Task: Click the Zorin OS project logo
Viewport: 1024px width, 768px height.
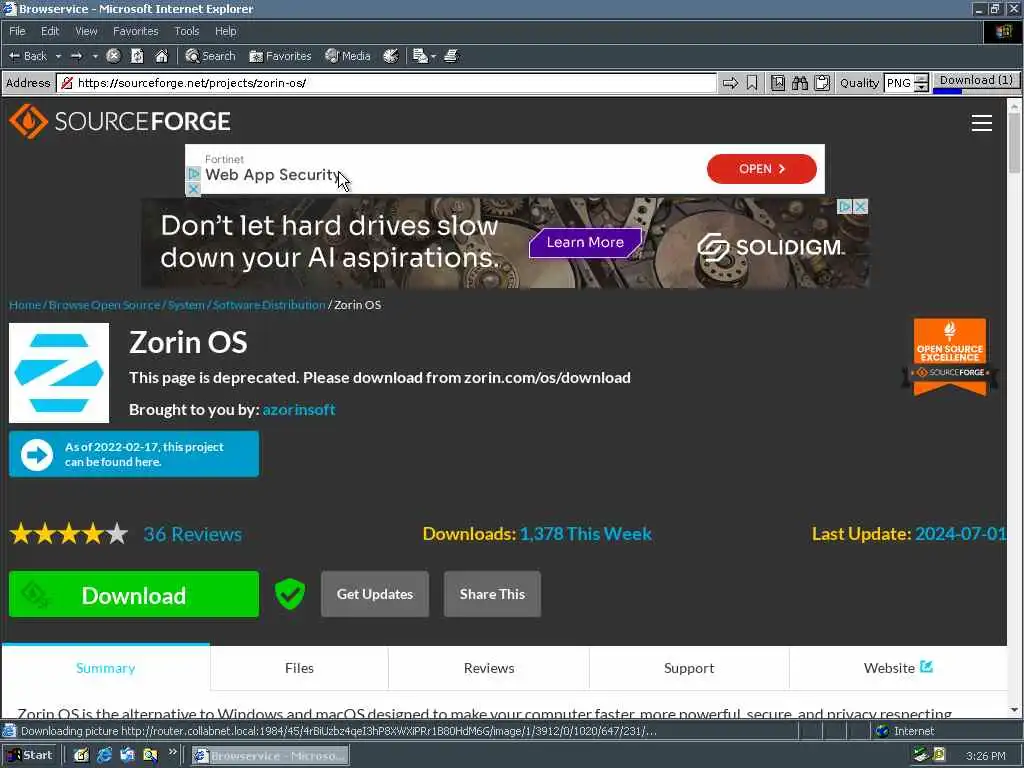Action: tap(59, 373)
